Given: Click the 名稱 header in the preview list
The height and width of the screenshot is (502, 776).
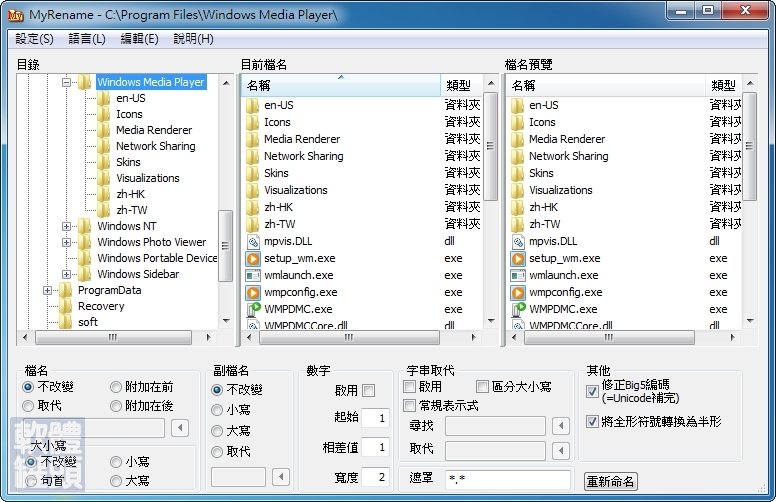Looking at the screenshot, I should [605, 86].
